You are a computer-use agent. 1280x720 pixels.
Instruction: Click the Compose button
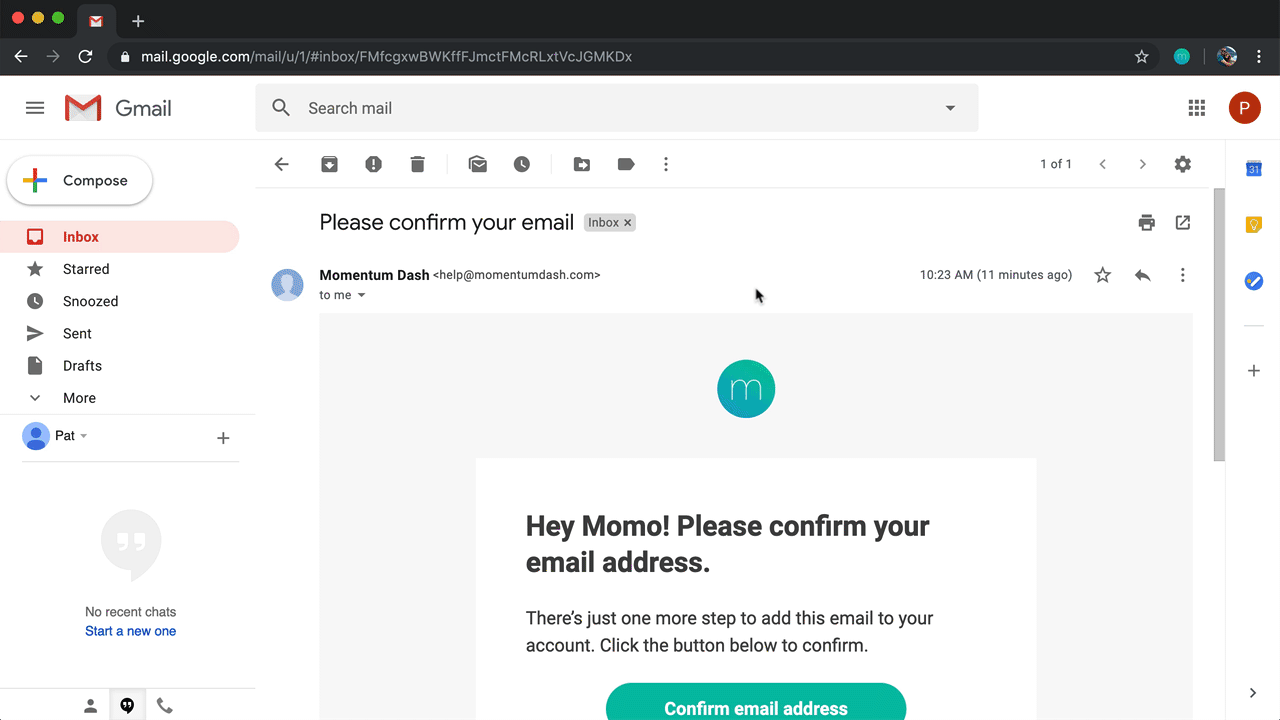pos(79,180)
